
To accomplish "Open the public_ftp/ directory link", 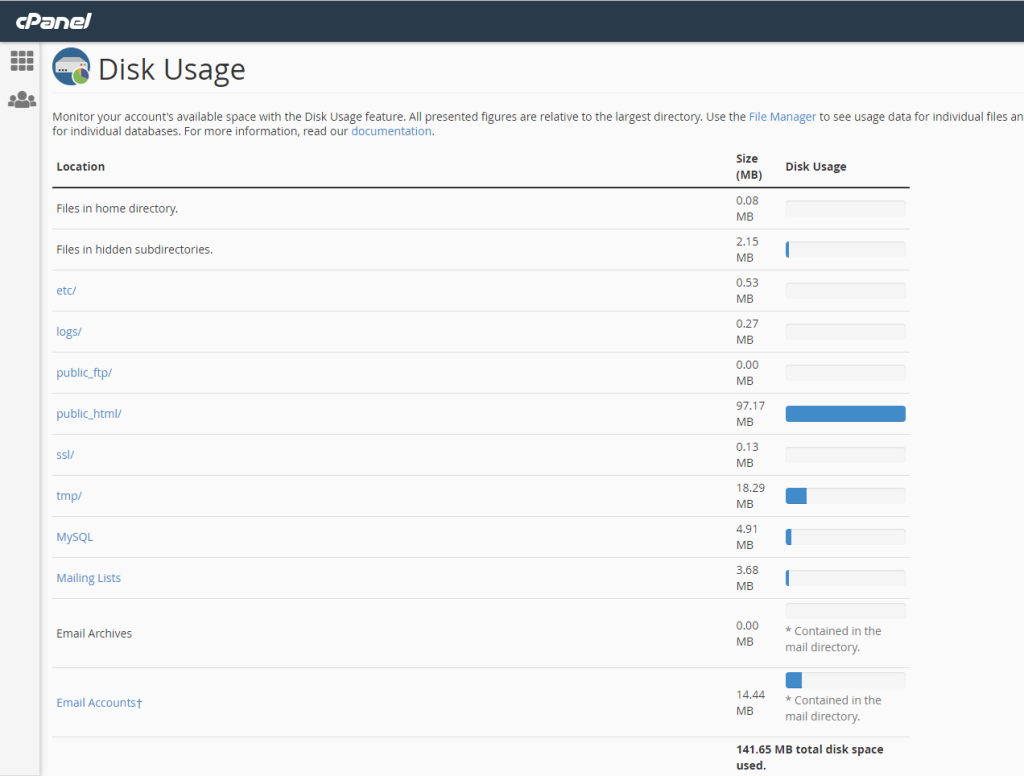I will tap(84, 372).
